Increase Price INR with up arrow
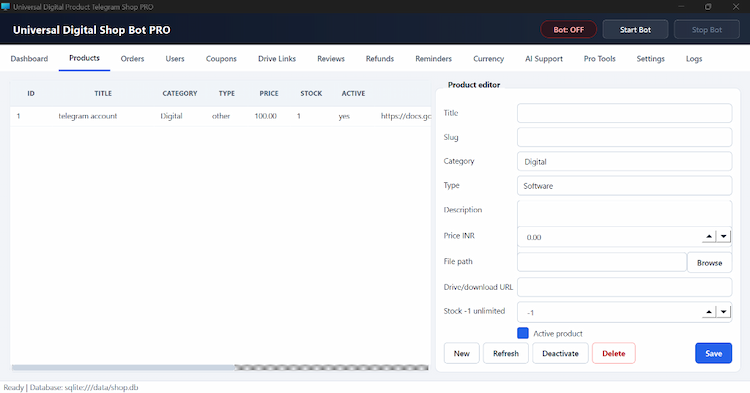Screen dimensions: 750x393 pyautogui.click(x=709, y=236)
